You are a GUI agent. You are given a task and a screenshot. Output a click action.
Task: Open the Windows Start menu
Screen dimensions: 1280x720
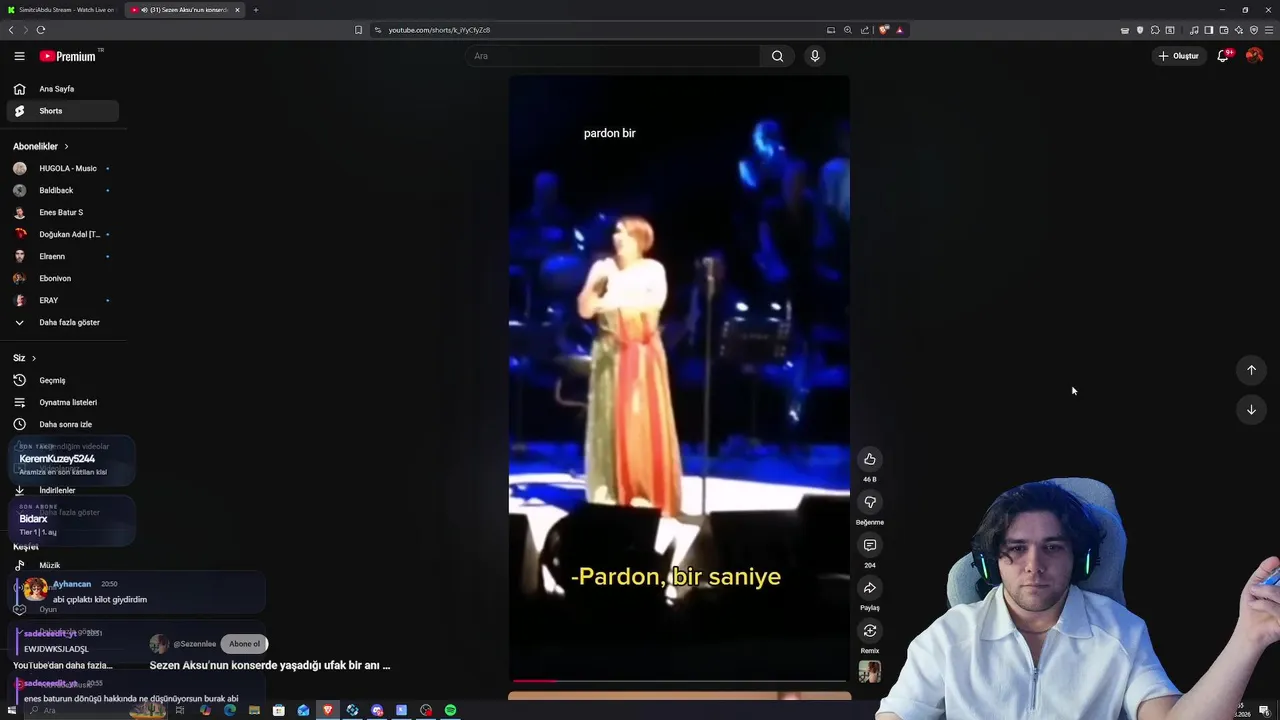pyautogui.click(x=12, y=710)
